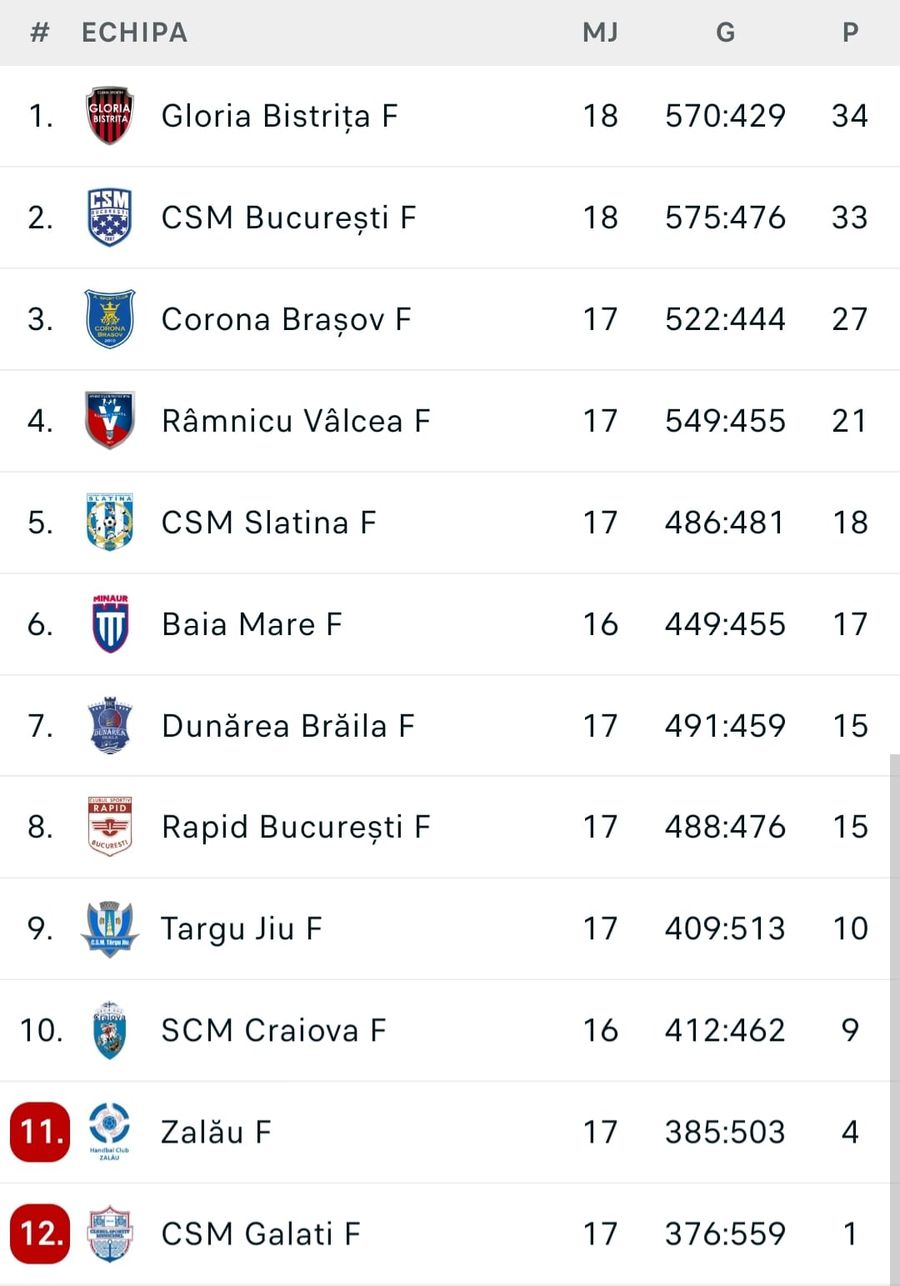The height and width of the screenshot is (1286, 900).
Task: Click the red position 12 badge
Action: click(40, 1233)
